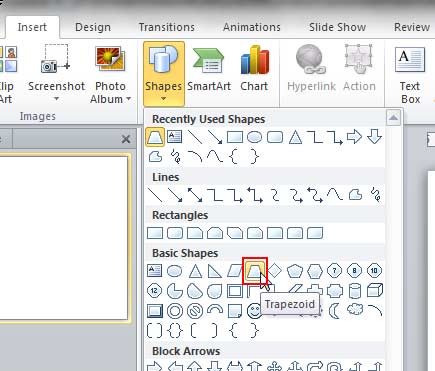Switch to the Design tab
The height and width of the screenshot is (371, 435).
pos(93,27)
